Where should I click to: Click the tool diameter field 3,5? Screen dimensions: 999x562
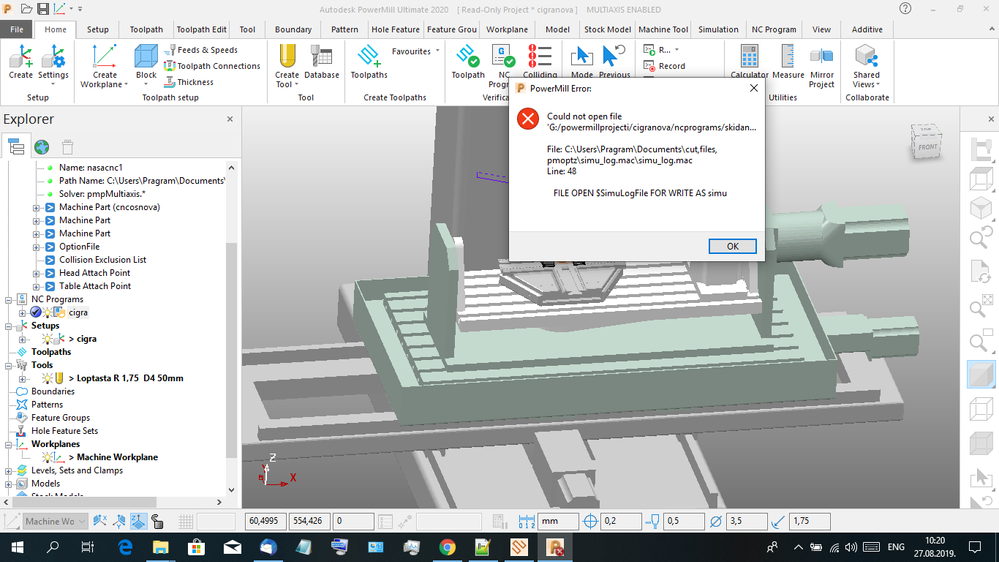tap(746, 521)
